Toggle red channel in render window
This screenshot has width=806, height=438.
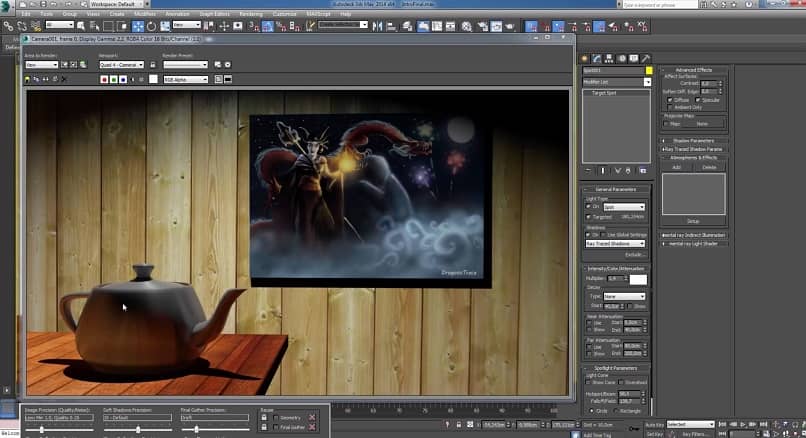(x=104, y=79)
